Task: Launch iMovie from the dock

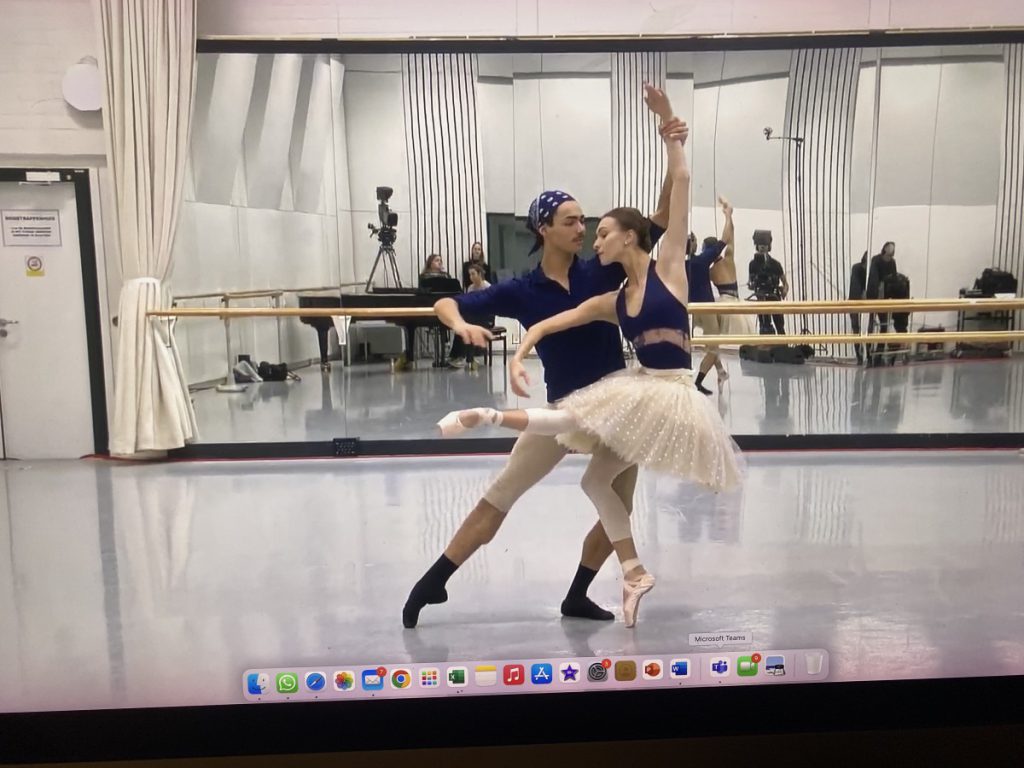Action: (x=569, y=673)
